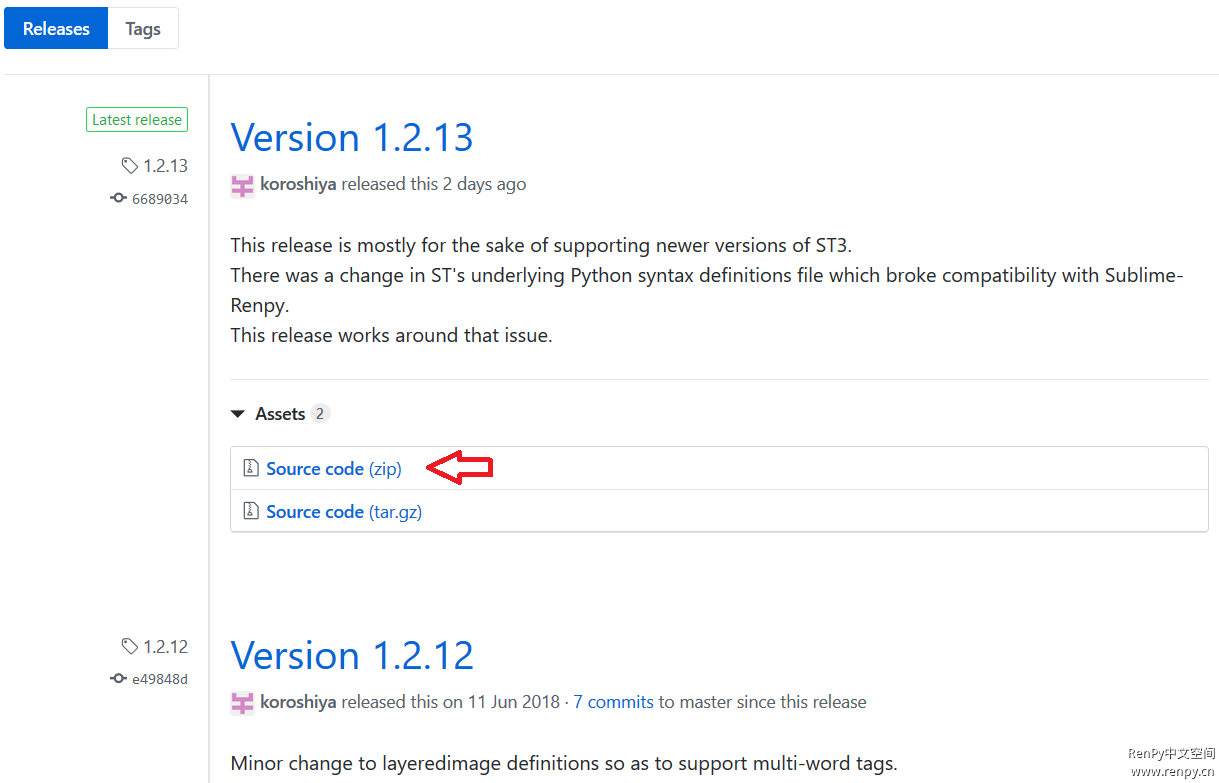The width and height of the screenshot is (1219, 783).
Task: Click koroshiya's avatar under Version 1.2.13
Action: pyautogui.click(x=242, y=185)
